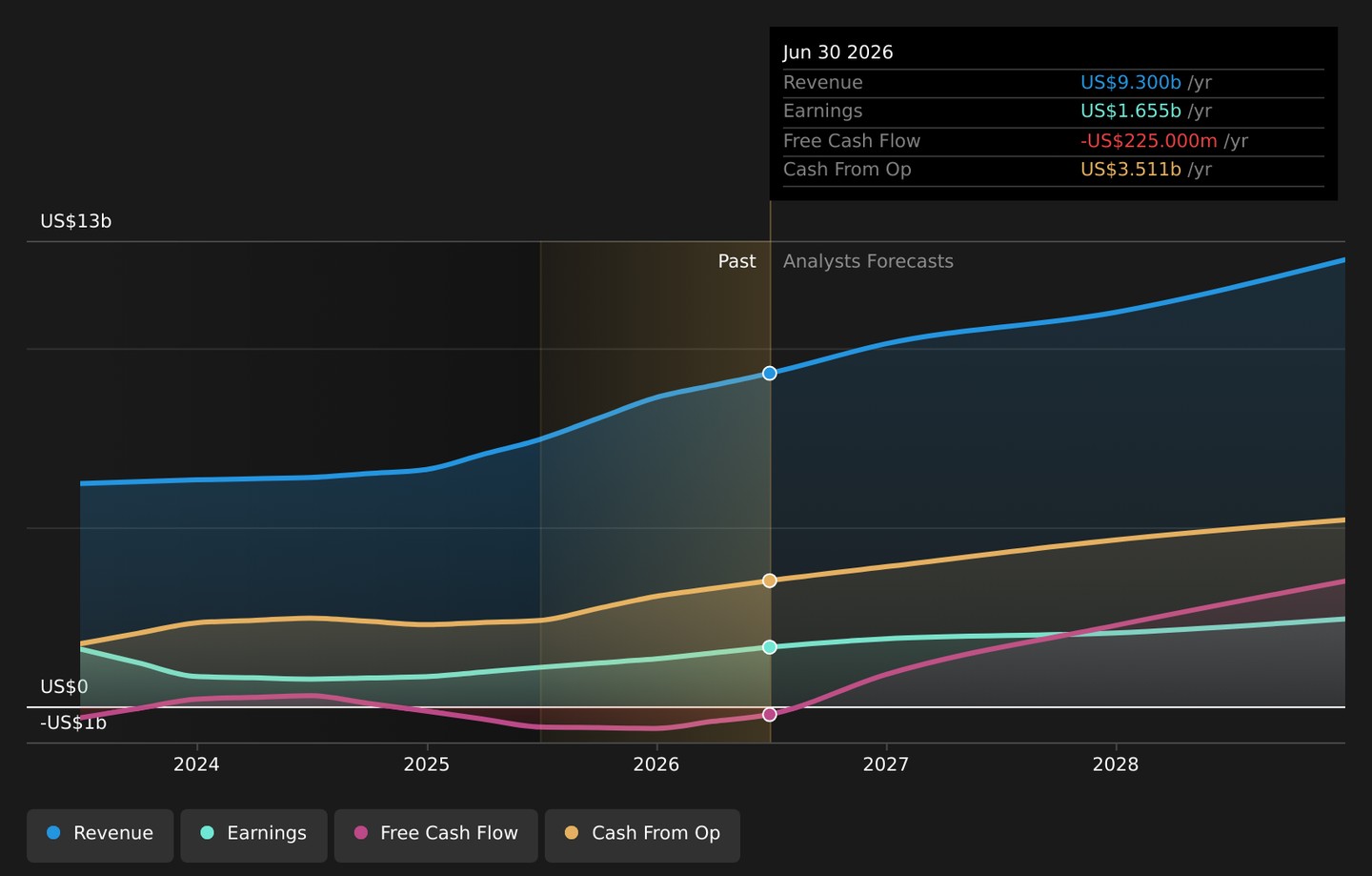Image resolution: width=1372 pixels, height=876 pixels.
Task: Select the 2024 x-axis label
Action: coord(196,764)
